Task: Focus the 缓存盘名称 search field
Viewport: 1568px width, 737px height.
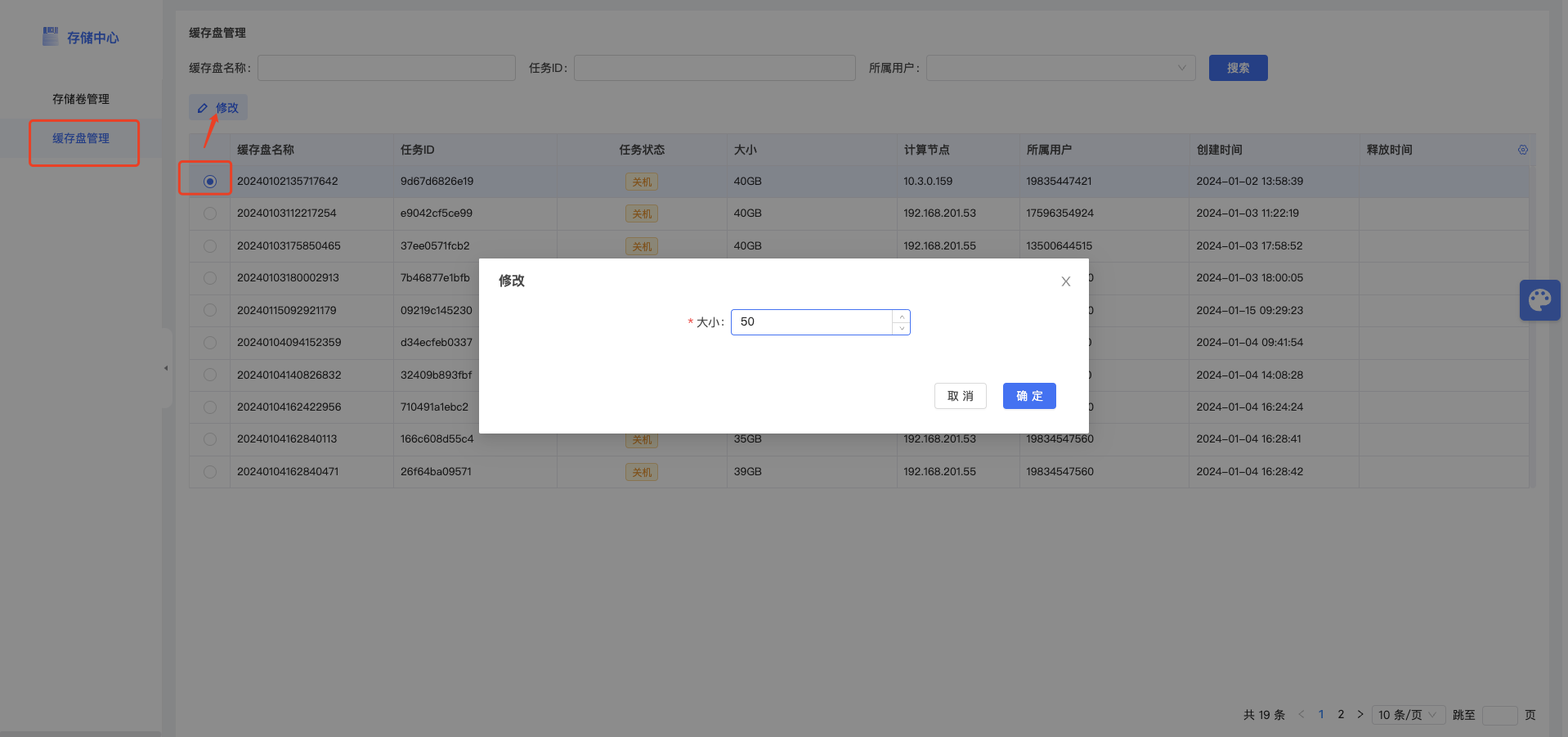Action: [387, 68]
